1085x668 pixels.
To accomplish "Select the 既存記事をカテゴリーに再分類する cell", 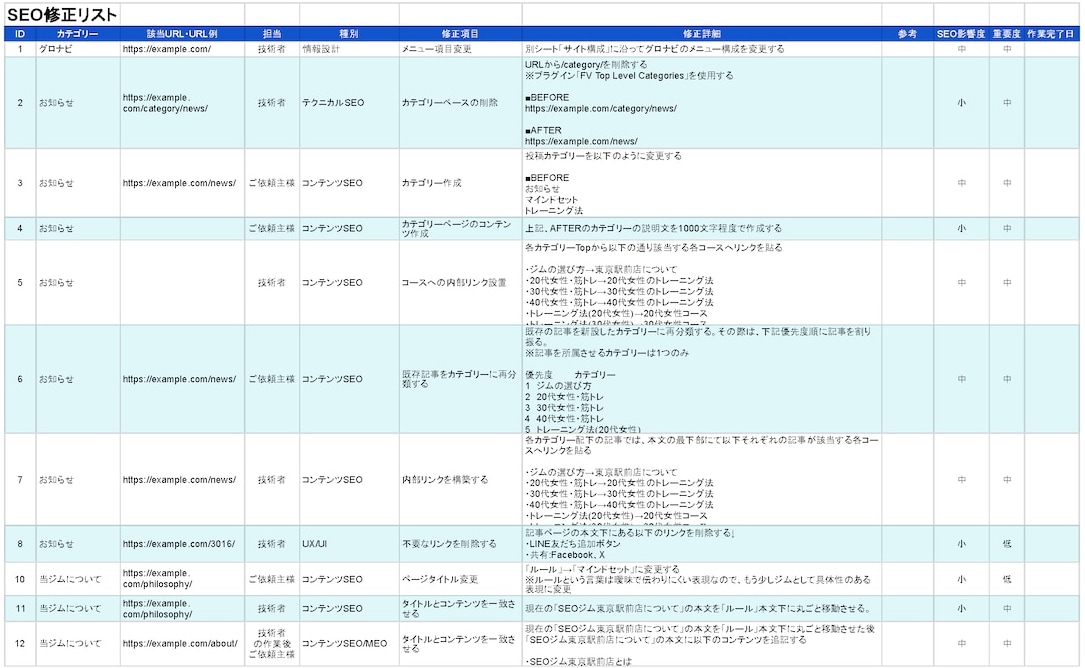I will click(460, 379).
